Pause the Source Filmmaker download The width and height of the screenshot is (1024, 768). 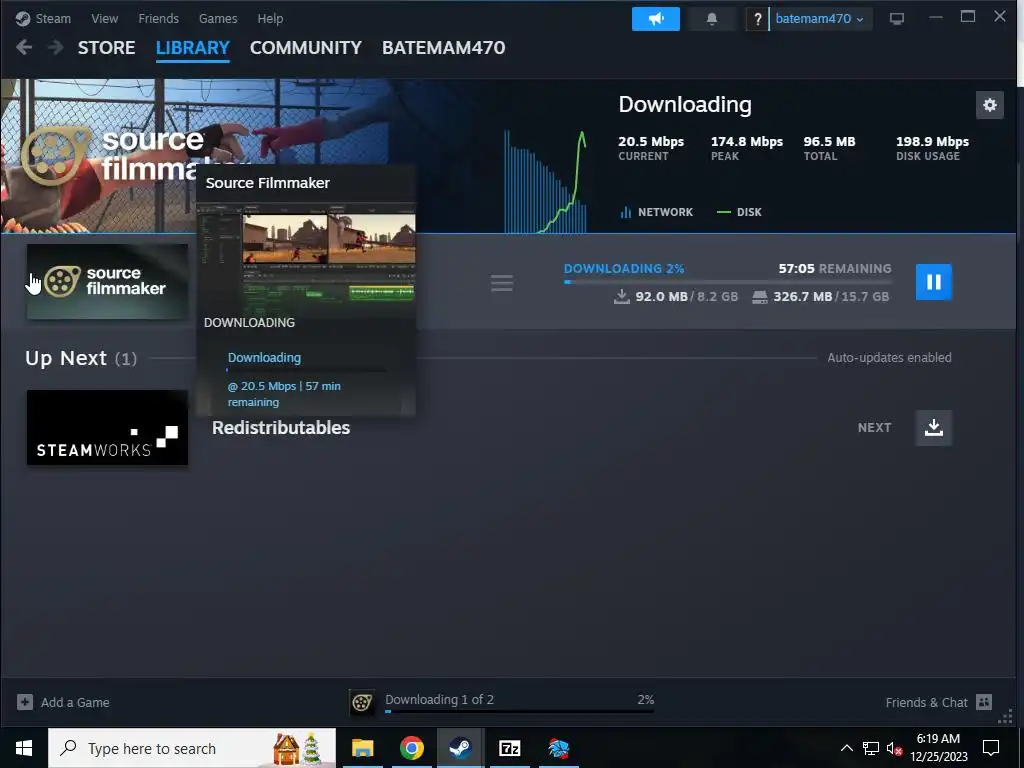pos(934,282)
